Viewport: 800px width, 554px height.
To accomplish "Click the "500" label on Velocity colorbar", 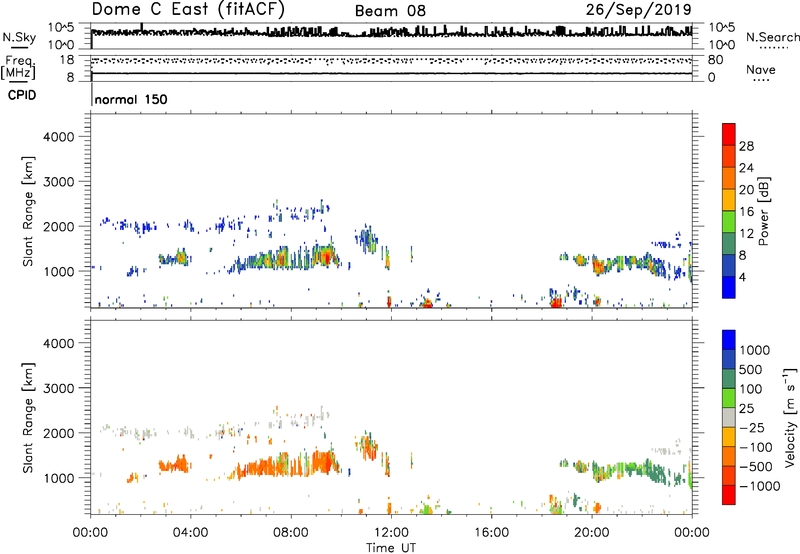I will 750,370.
